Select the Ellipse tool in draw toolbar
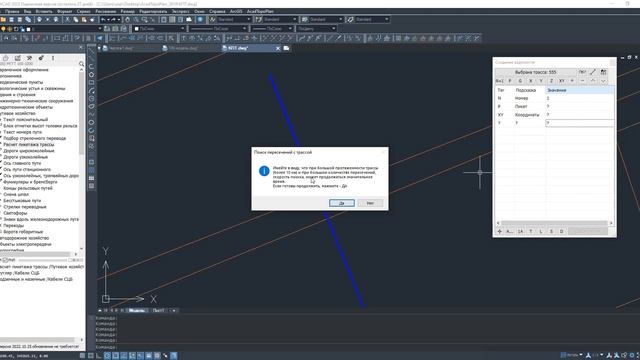Viewport: 640px width, 360px height. (x=91, y=122)
